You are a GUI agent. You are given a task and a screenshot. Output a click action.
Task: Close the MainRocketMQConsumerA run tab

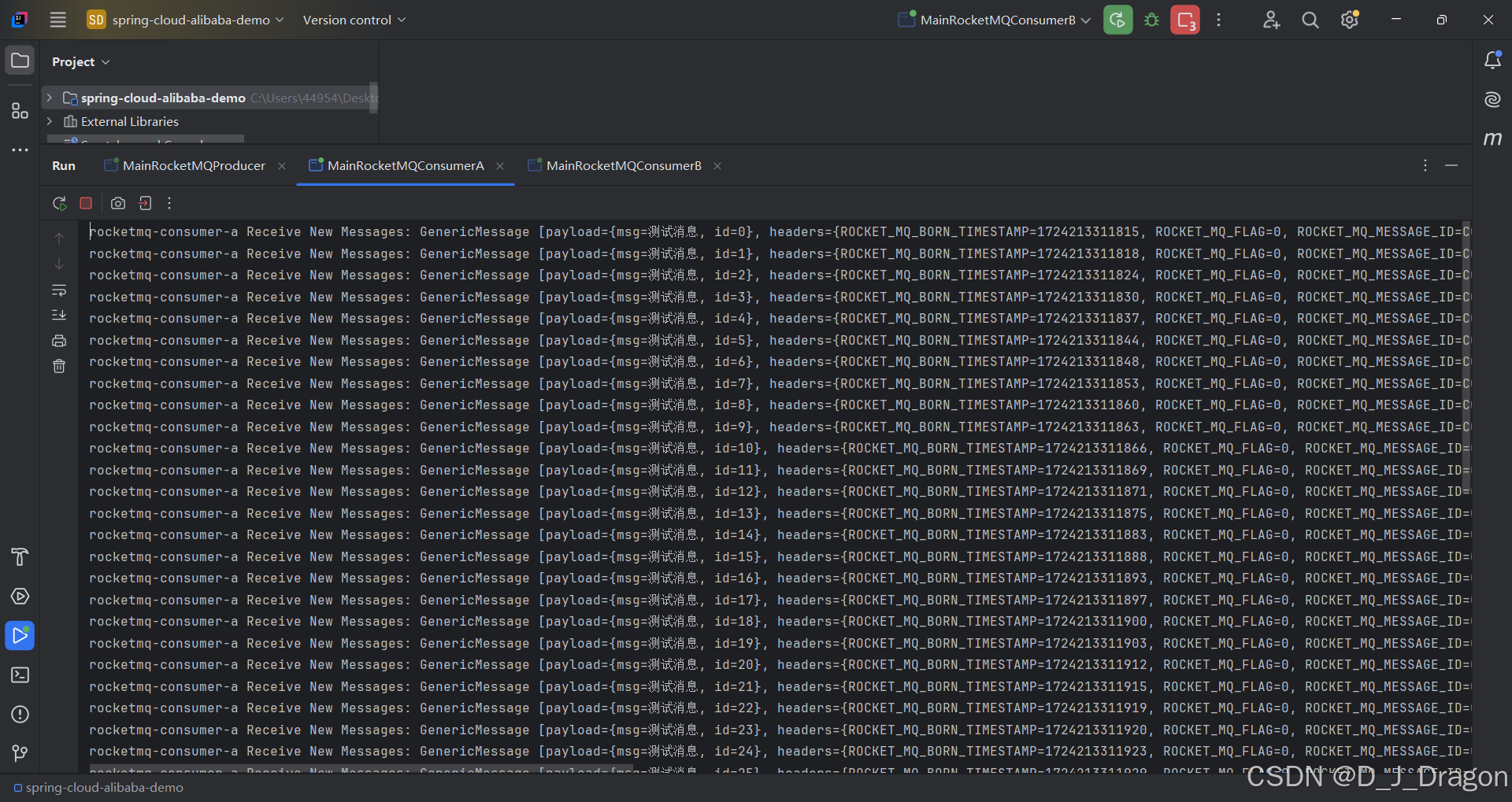500,166
